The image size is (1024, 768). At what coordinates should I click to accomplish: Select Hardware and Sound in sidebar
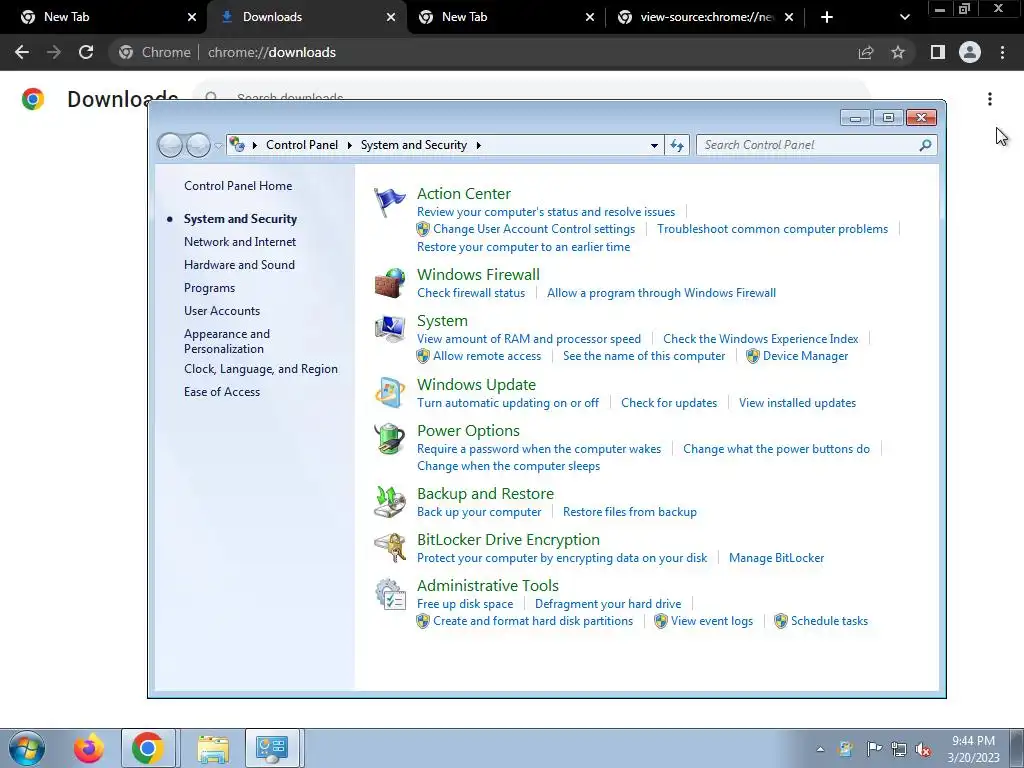(x=239, y=264)
